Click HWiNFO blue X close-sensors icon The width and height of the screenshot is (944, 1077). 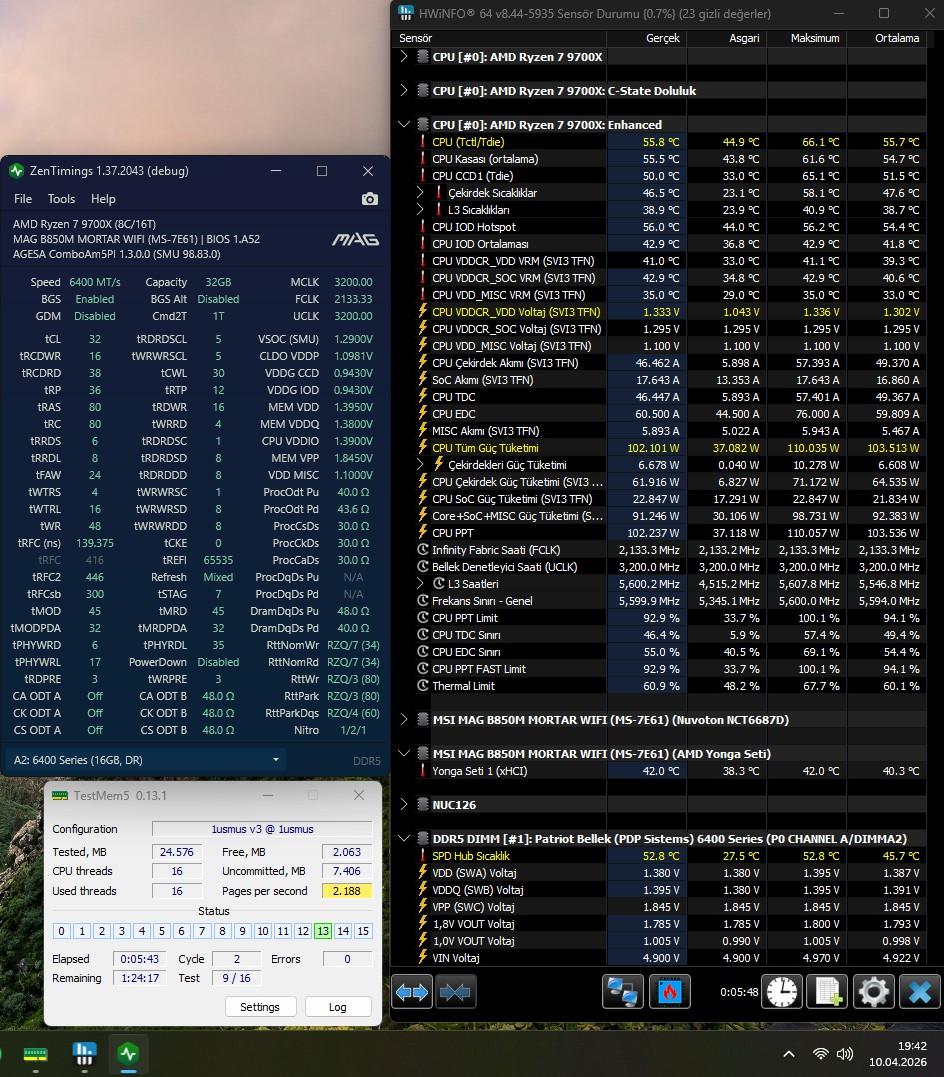[920, 992]
